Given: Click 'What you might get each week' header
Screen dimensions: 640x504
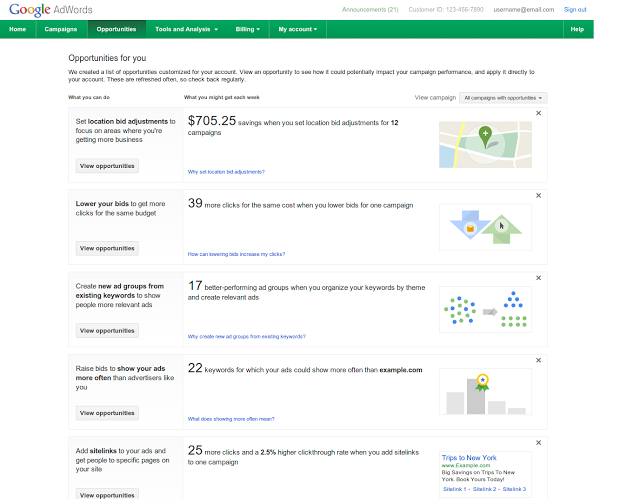Looking at the screenshot, I should pos(222,98).
